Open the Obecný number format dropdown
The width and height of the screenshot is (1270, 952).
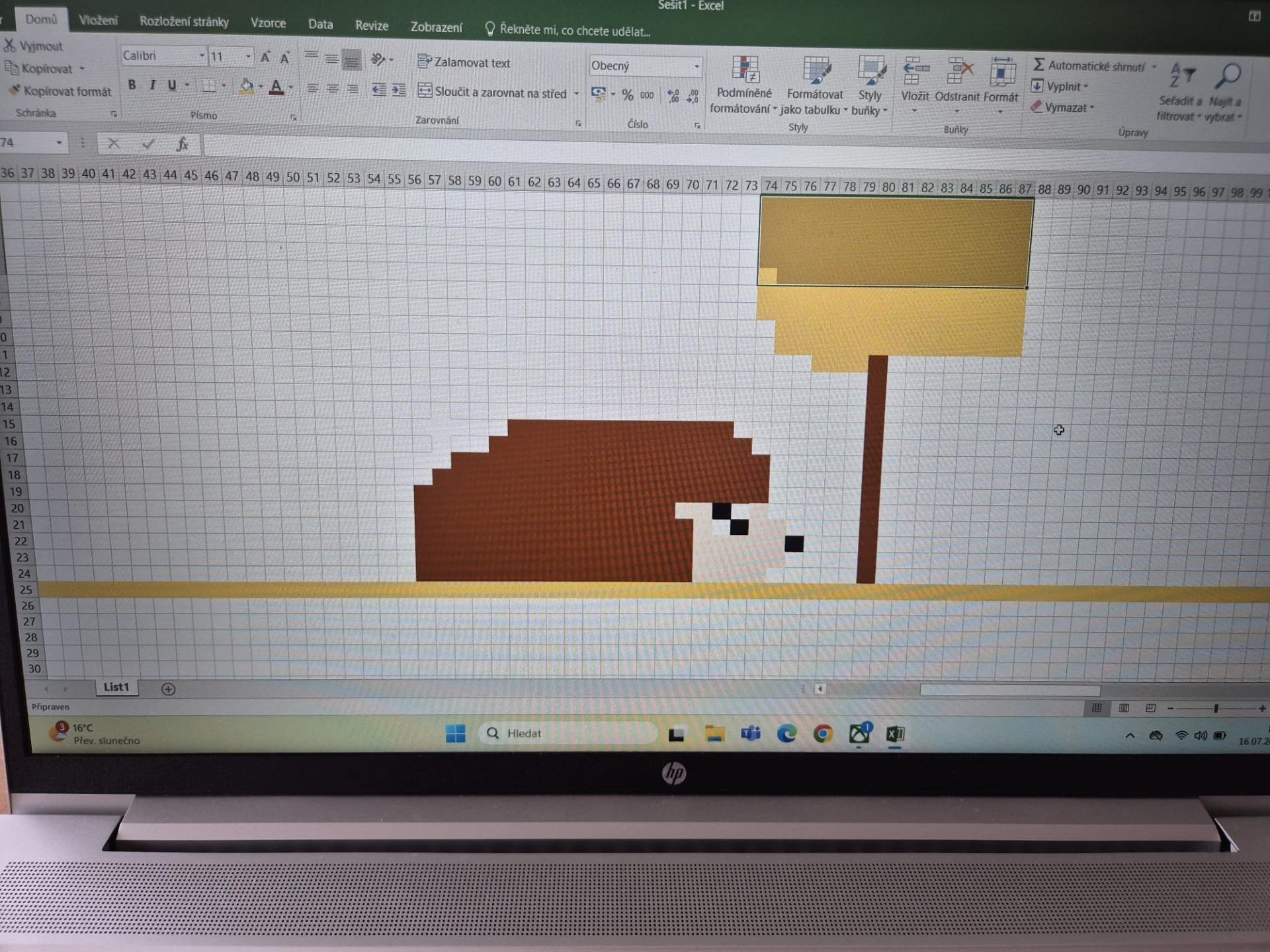(x=696, y=67)
